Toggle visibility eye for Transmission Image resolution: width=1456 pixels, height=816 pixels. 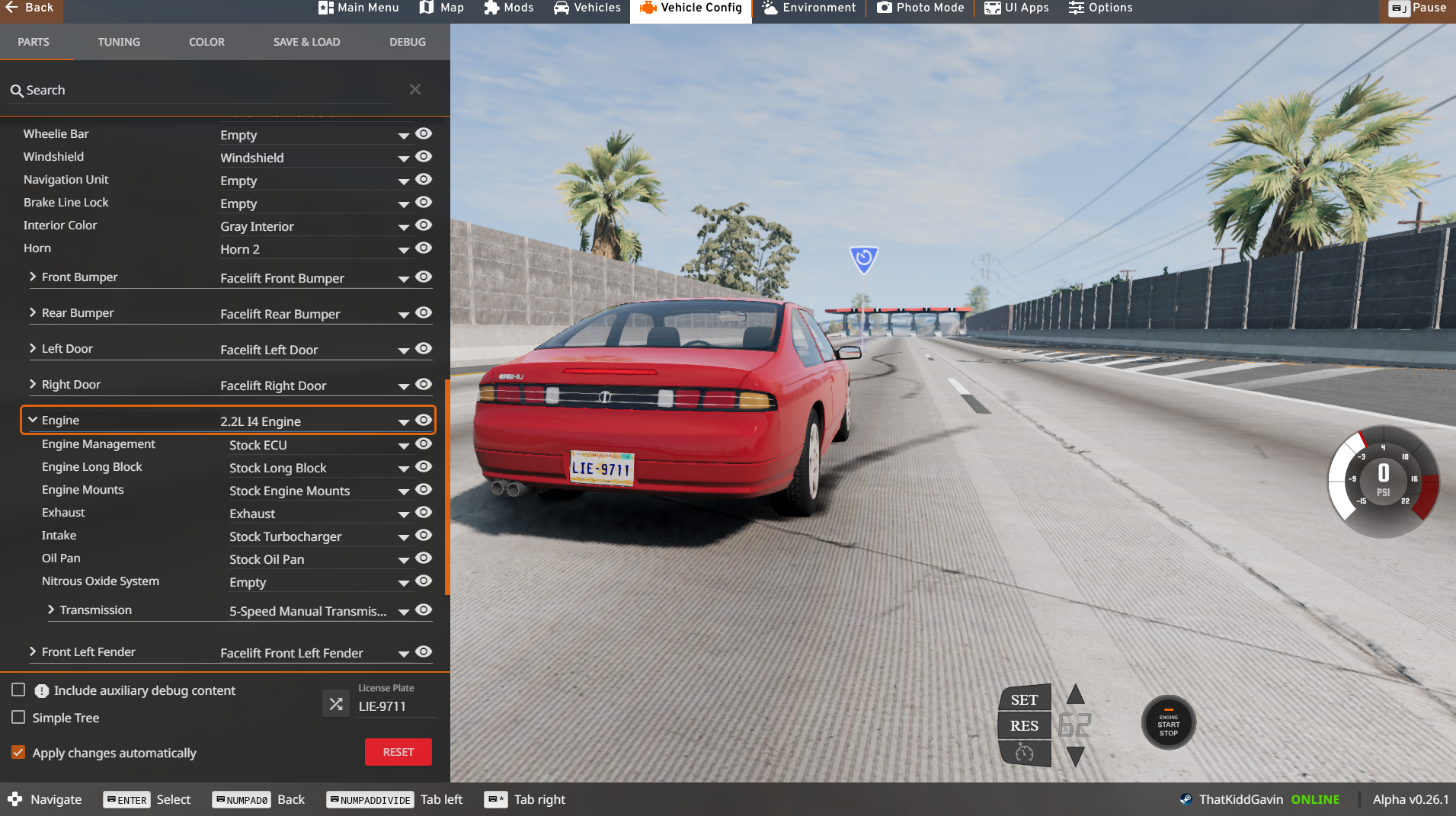click(424, 610)
